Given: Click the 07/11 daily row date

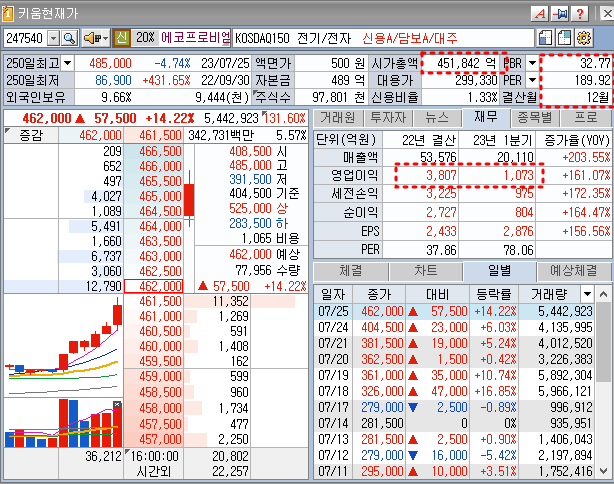Looking at the screenshot, I should (x=333, y=471).
